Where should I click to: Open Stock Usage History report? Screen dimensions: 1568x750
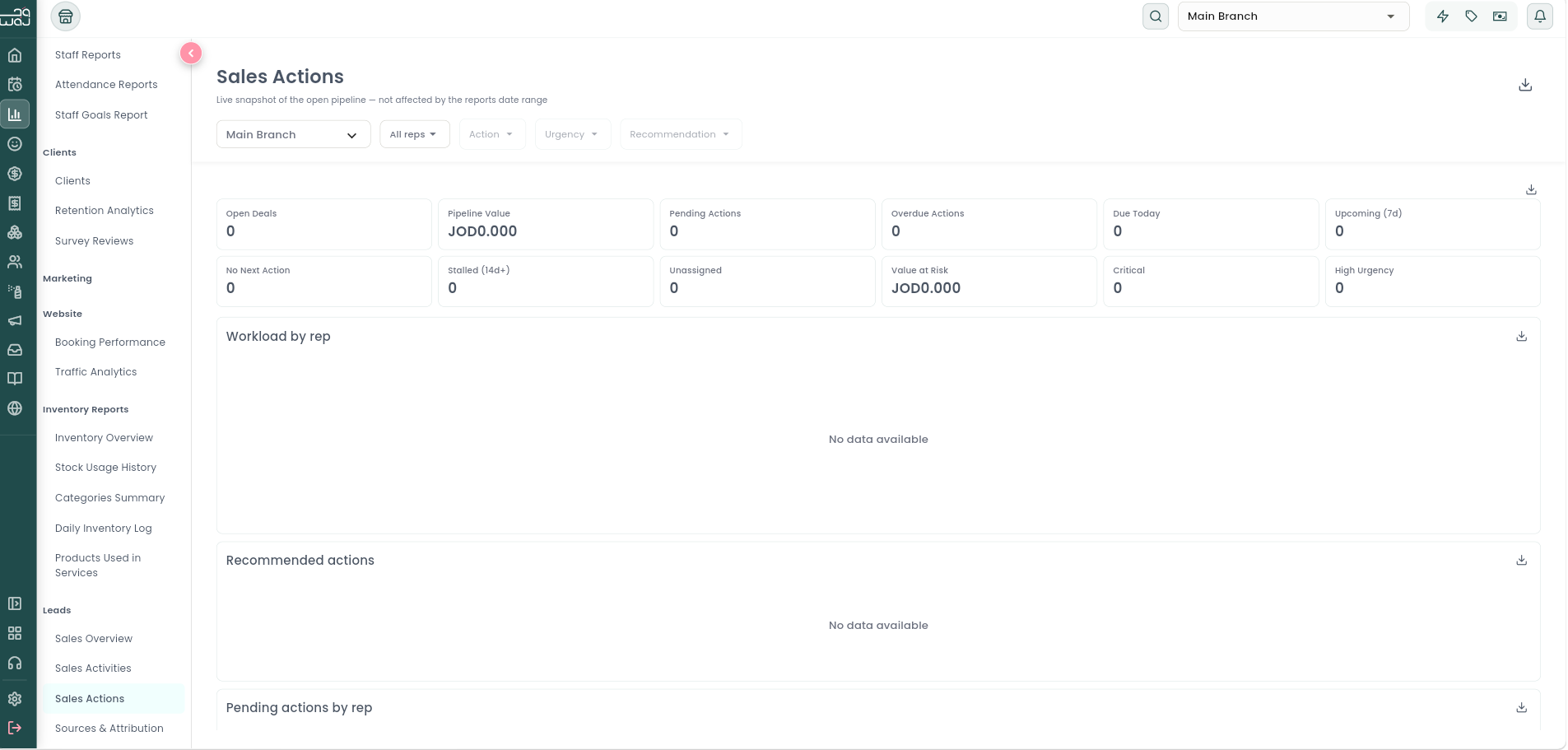point(105,468)
